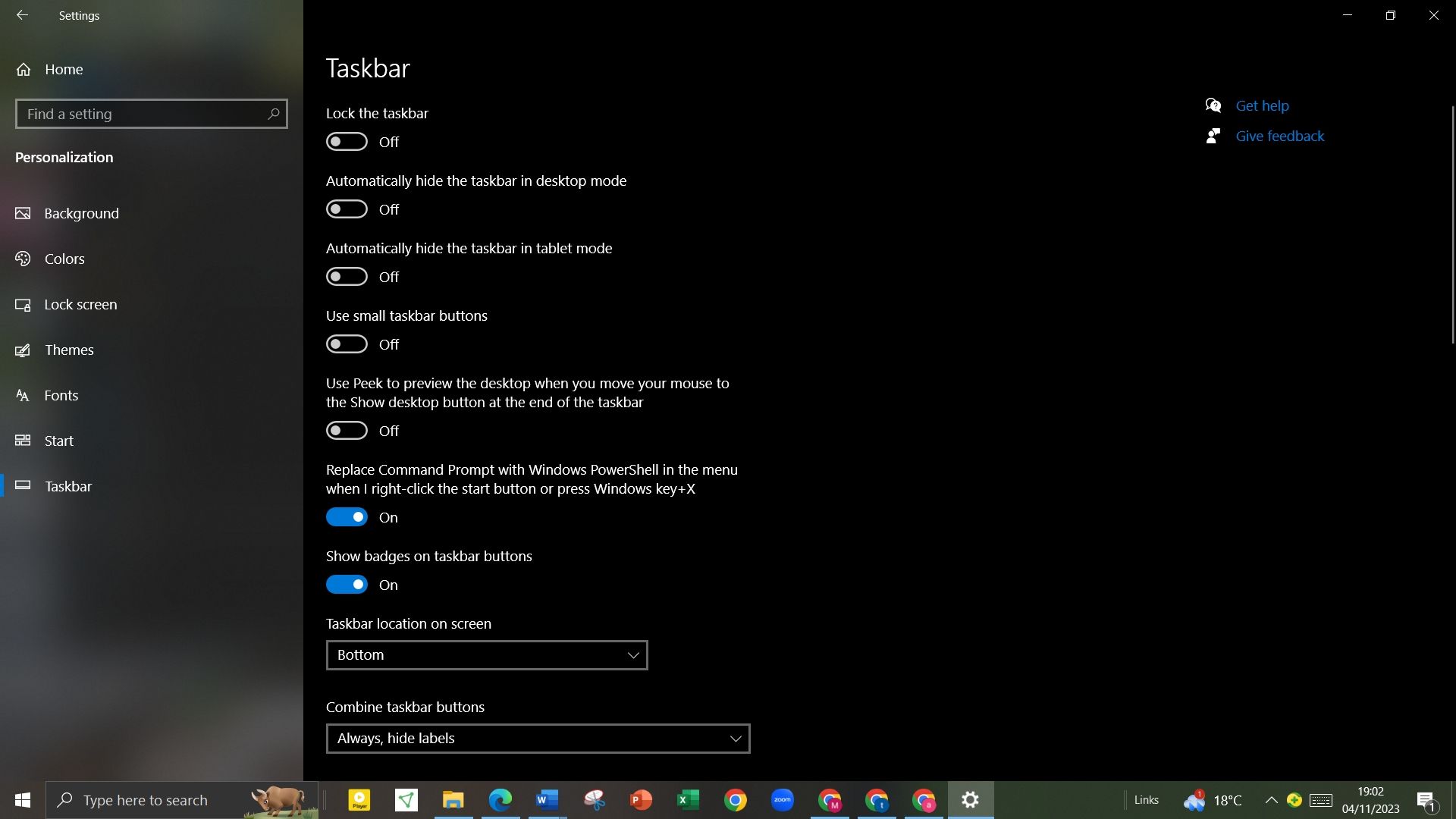Open Zoom from the taskbar
1456x819 pixels.
(783, 799)
